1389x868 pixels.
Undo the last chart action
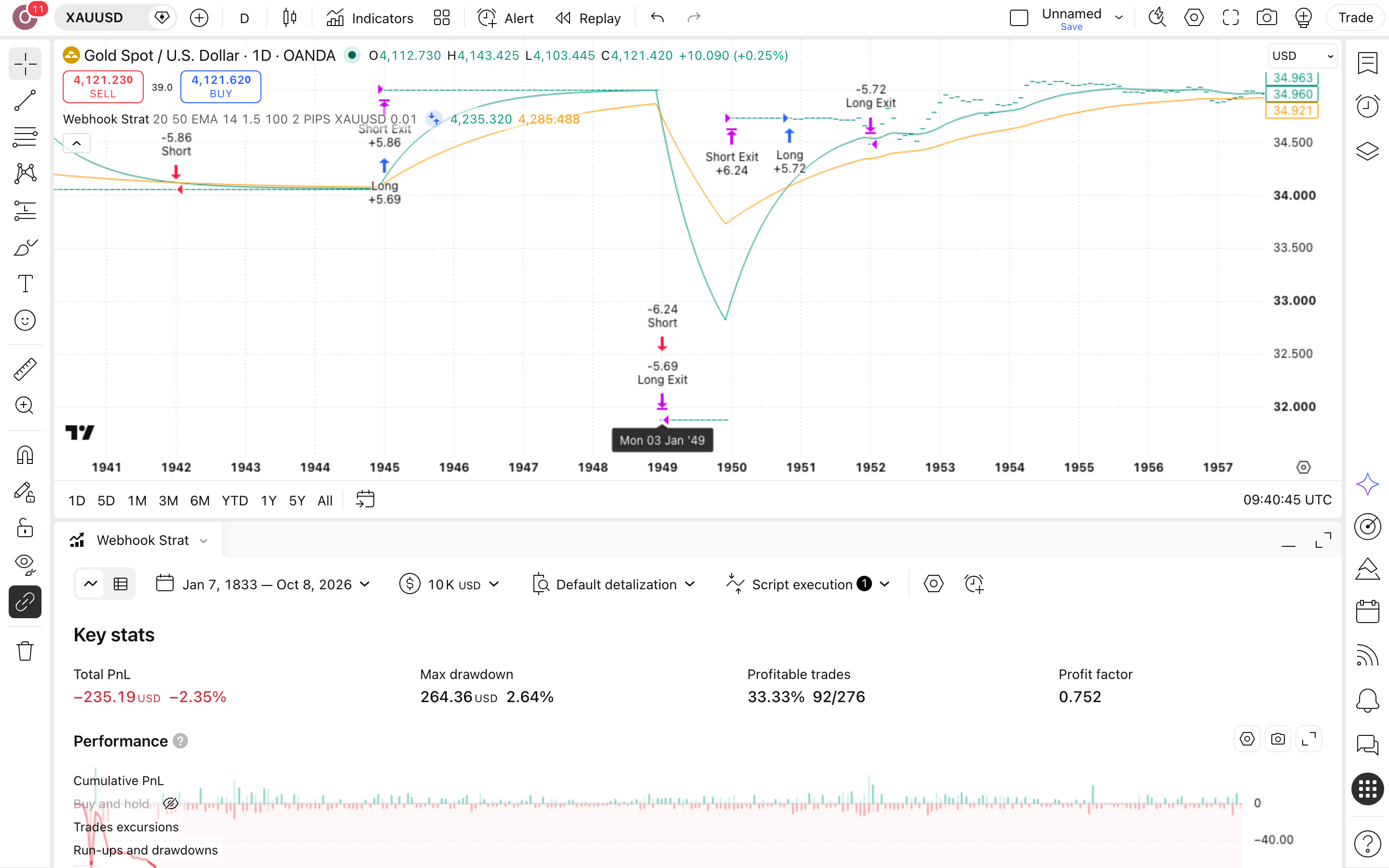click(x=658, y=18)
